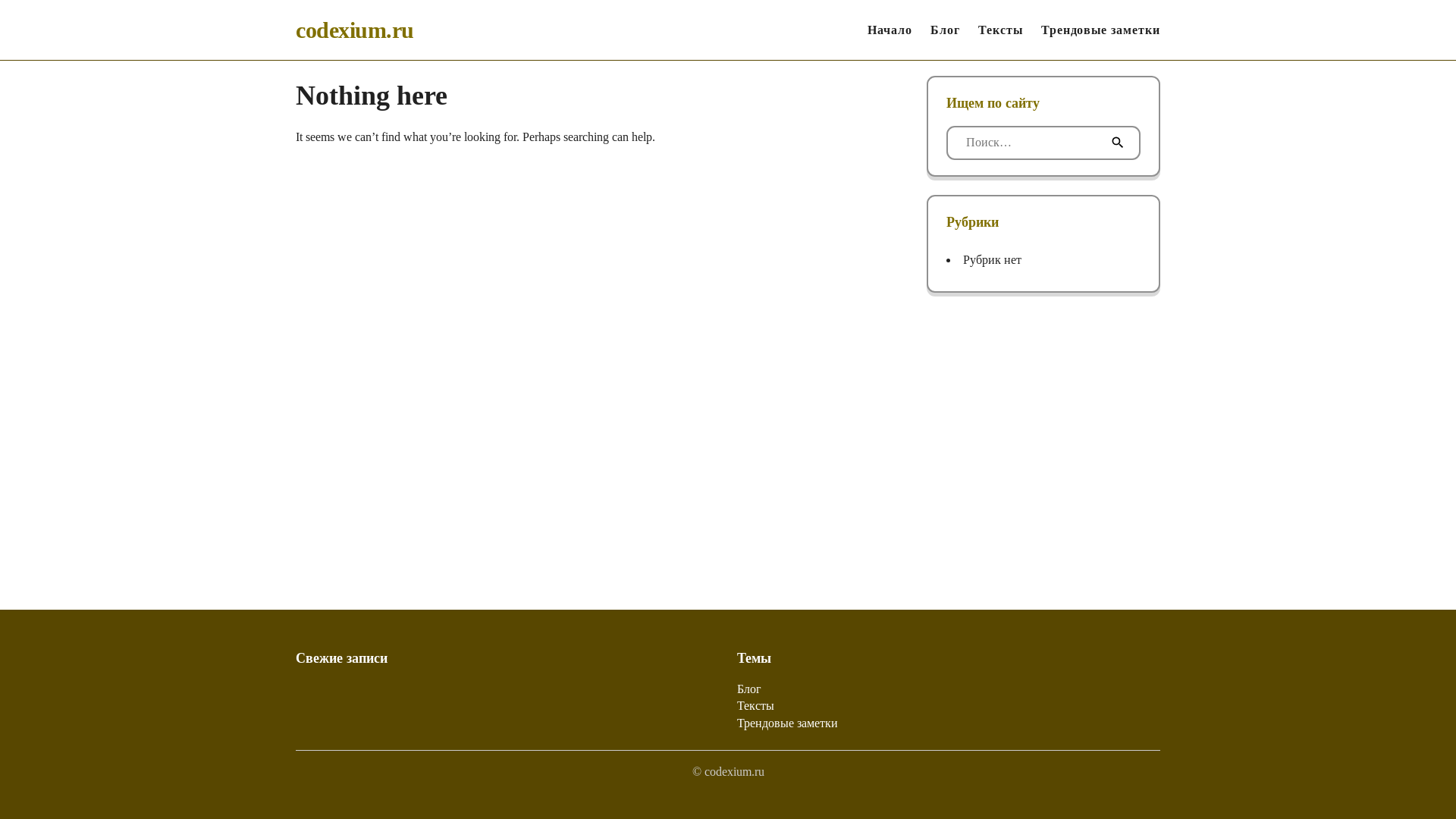Click the search magnifier icon button

[x=1117, y=143]
